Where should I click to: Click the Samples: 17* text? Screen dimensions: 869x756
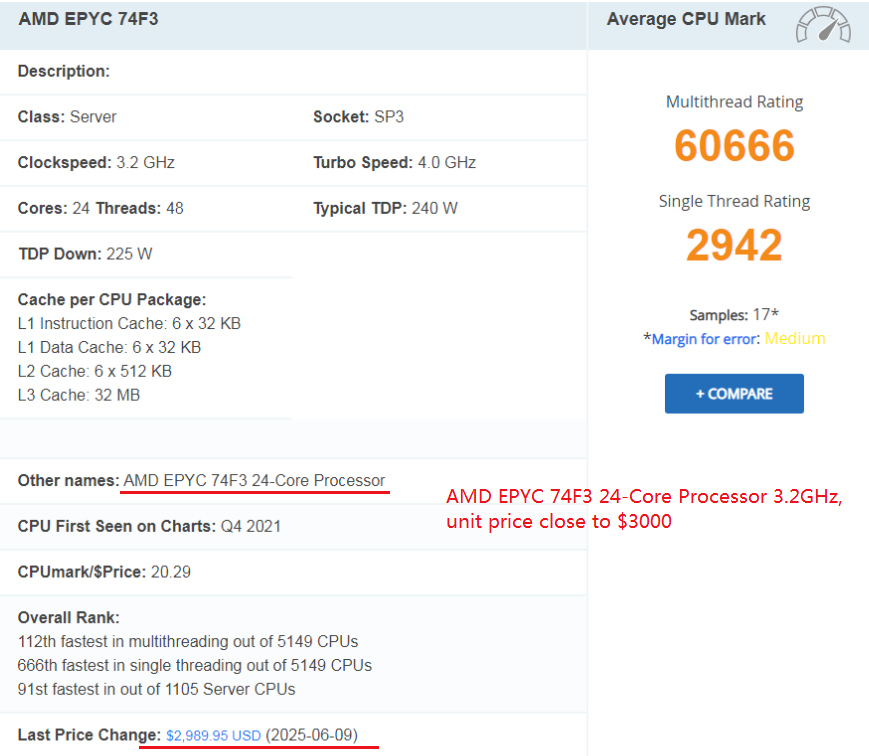pyautogui.click(x=734, y=315)
